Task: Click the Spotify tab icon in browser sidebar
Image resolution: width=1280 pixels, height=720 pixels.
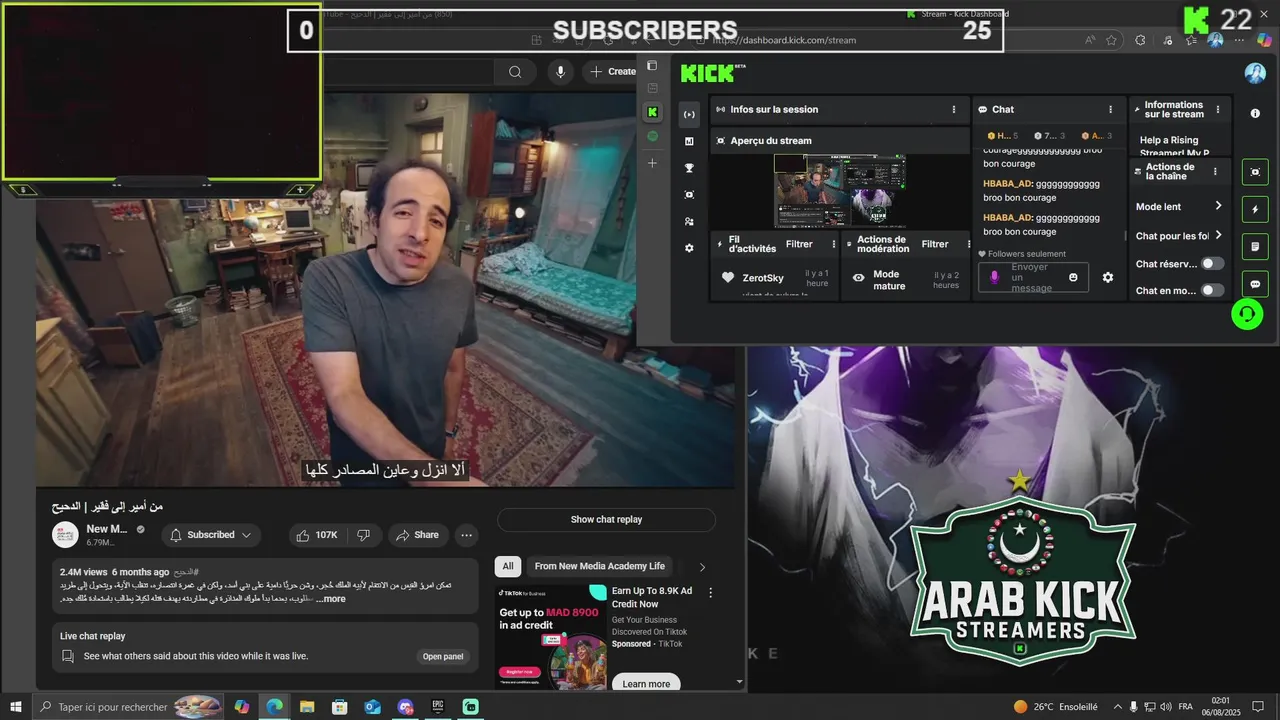Action: [x=652, y=136]
